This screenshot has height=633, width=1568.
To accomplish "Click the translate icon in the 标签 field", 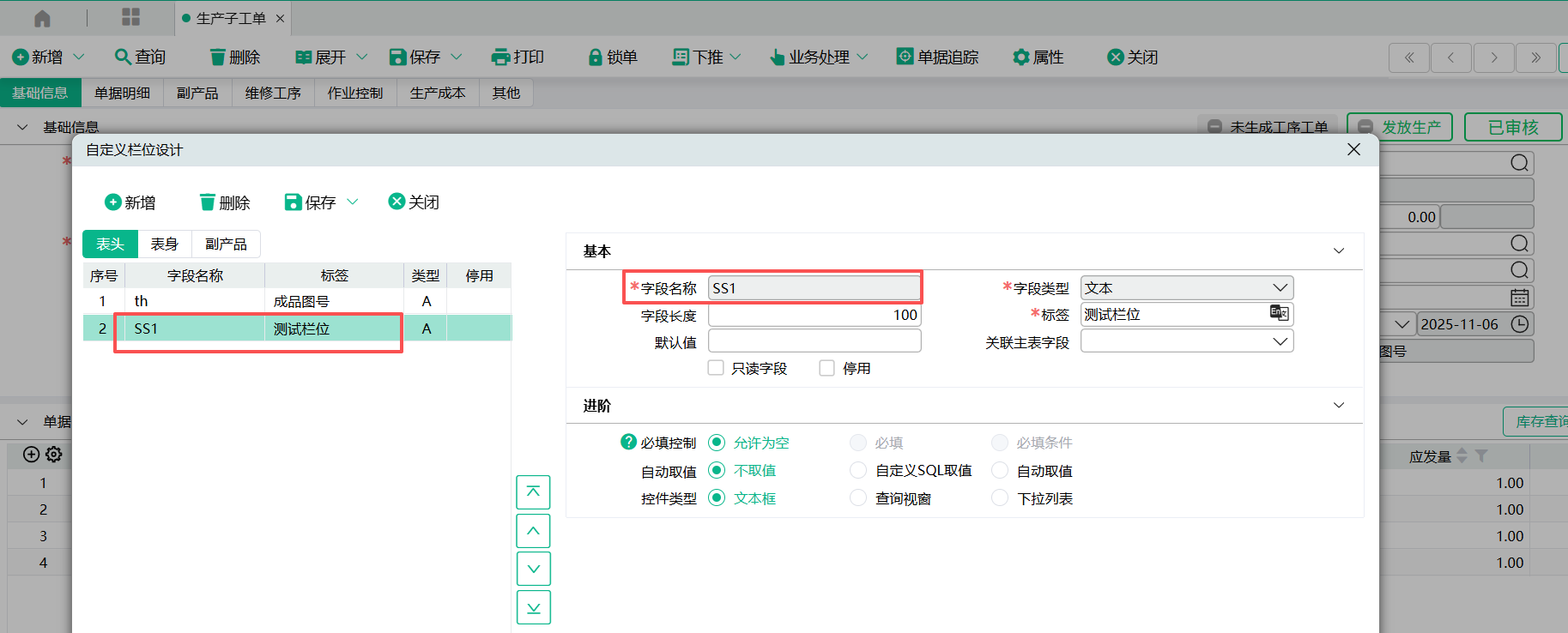I will 1279,313.
